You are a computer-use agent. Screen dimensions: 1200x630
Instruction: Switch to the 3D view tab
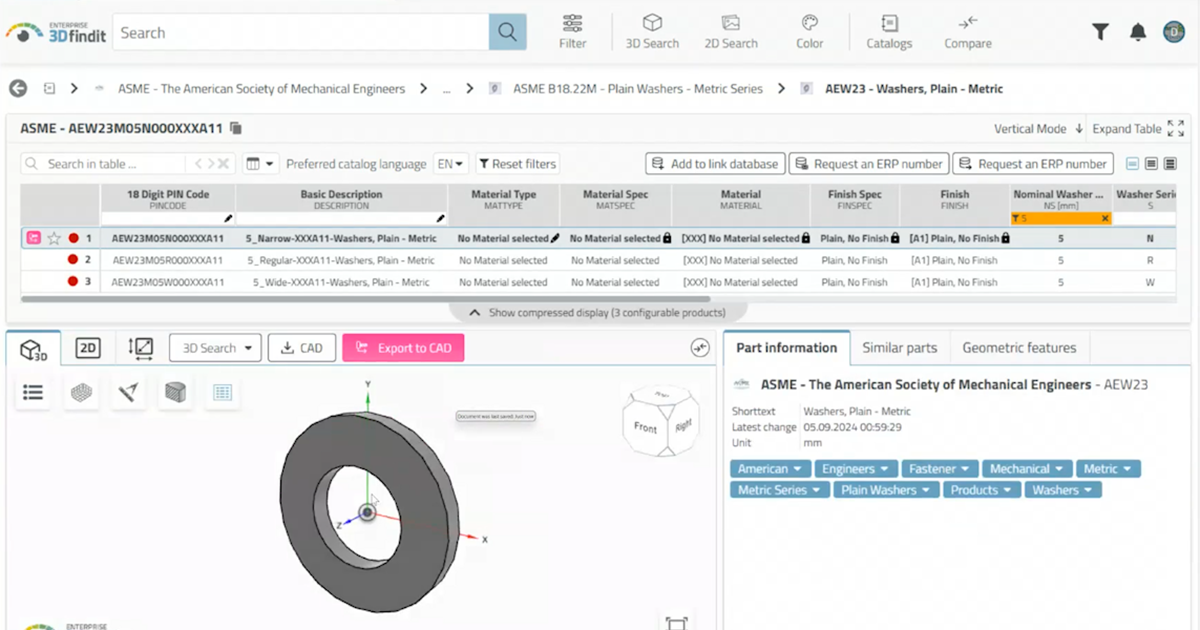(34, 348)
